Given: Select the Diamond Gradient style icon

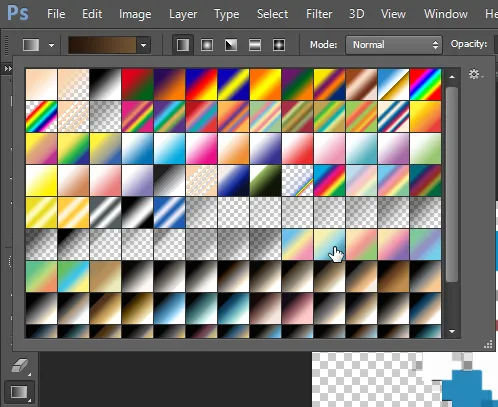Looking at the screenshot, I should point(279,45).
